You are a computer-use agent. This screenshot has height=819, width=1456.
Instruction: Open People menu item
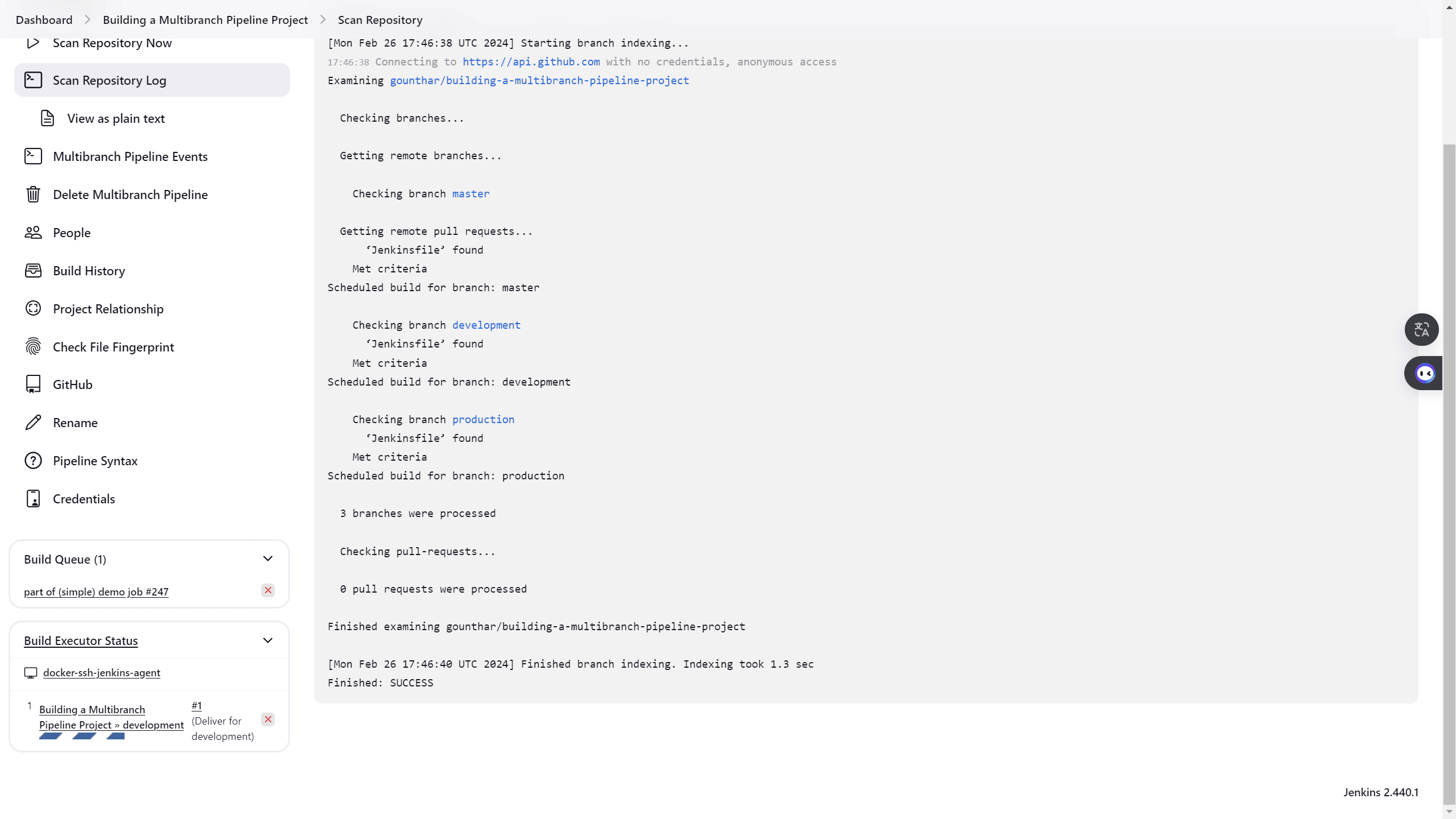(x=72, y=232)
